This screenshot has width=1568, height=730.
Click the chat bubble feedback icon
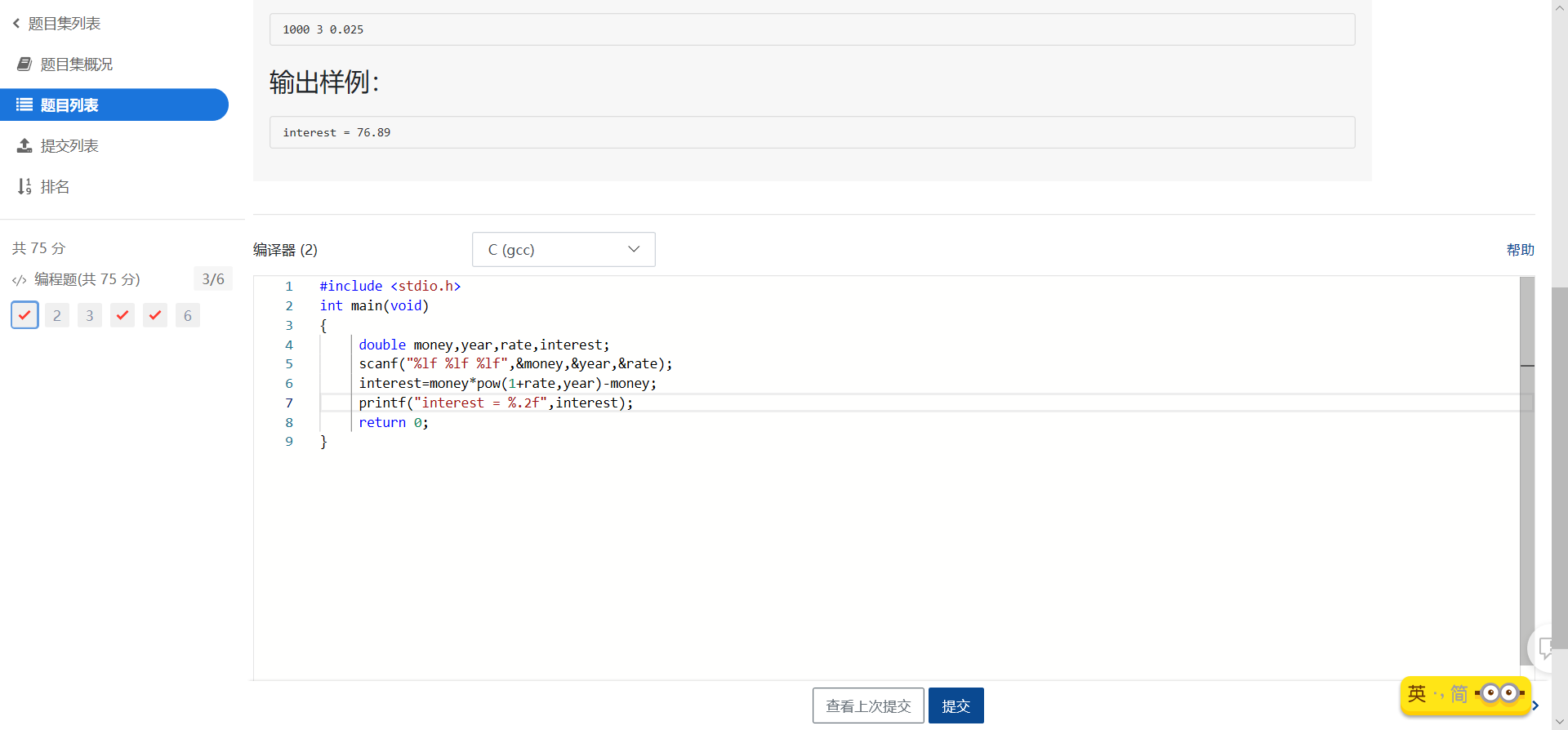[x=1546, y=648]
